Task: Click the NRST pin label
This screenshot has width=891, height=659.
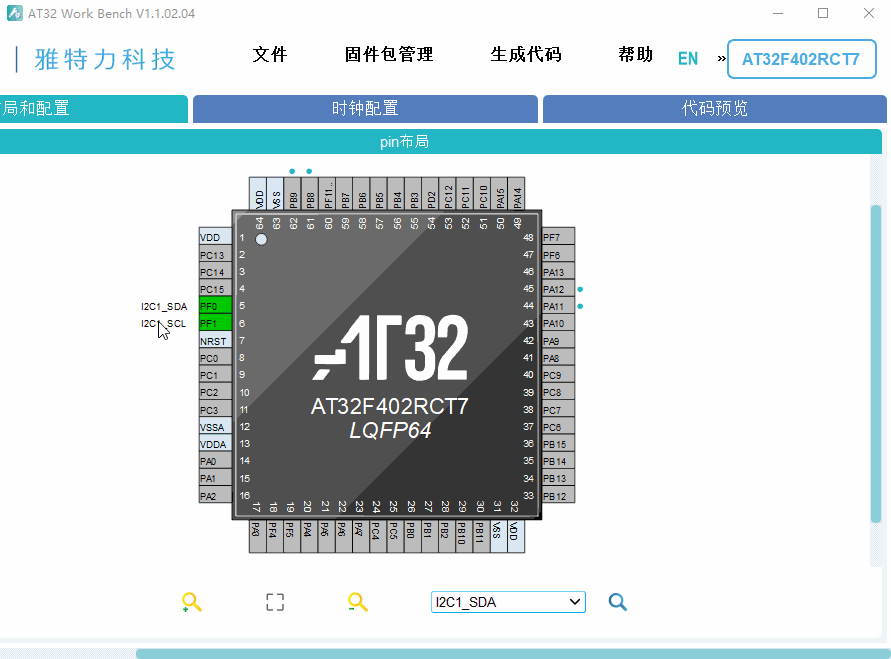Action: point(215,340)
